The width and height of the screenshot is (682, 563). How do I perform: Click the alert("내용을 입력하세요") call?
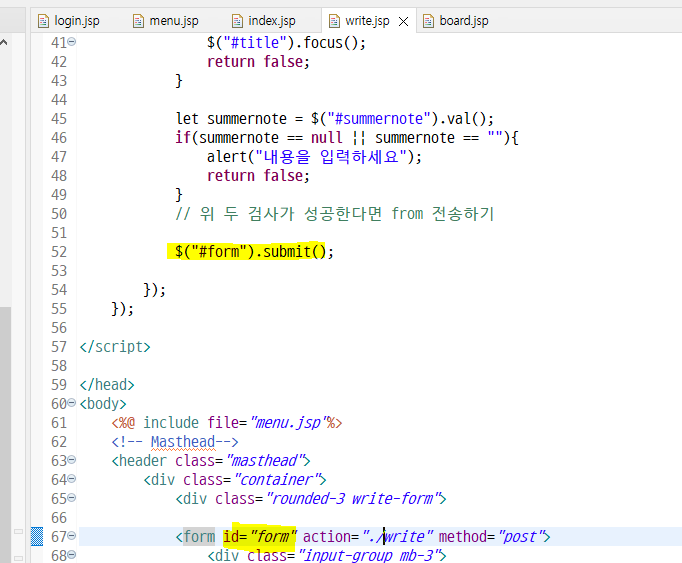pyautogui.click(x=314, y=157)
